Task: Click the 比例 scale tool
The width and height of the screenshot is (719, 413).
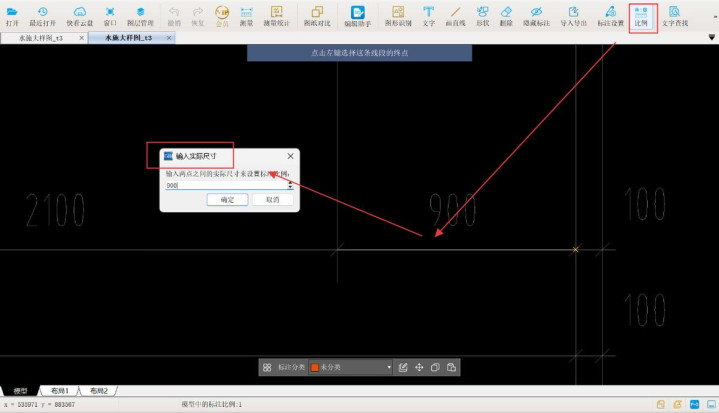Action: (640, 15)
